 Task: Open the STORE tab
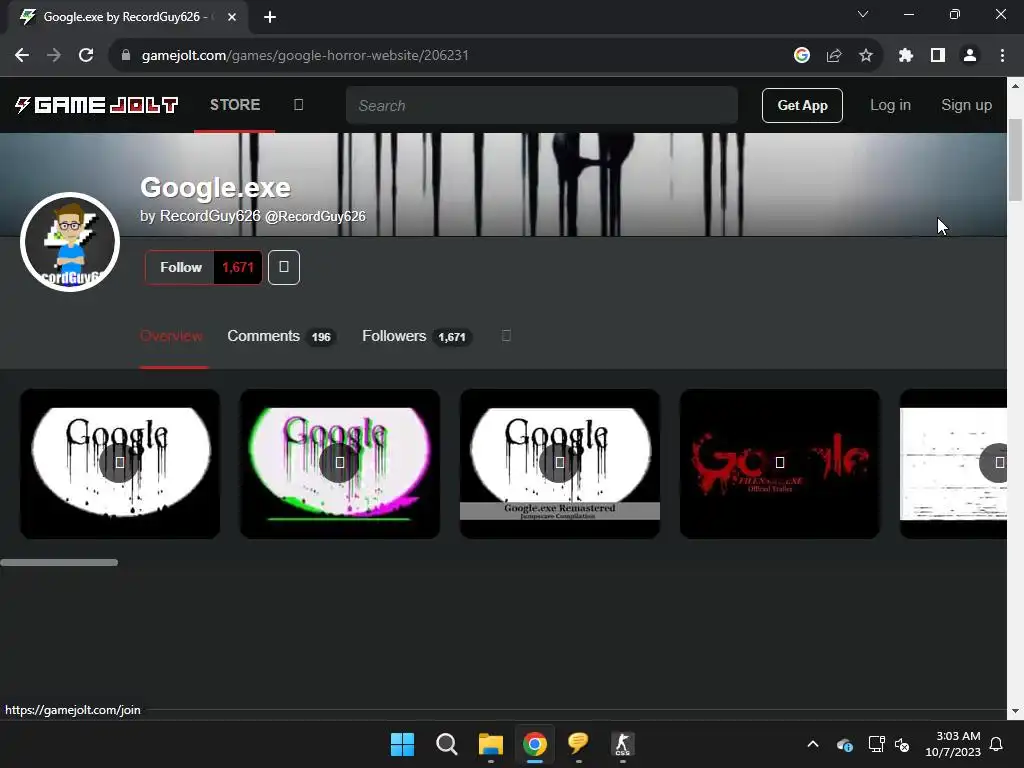234,104
